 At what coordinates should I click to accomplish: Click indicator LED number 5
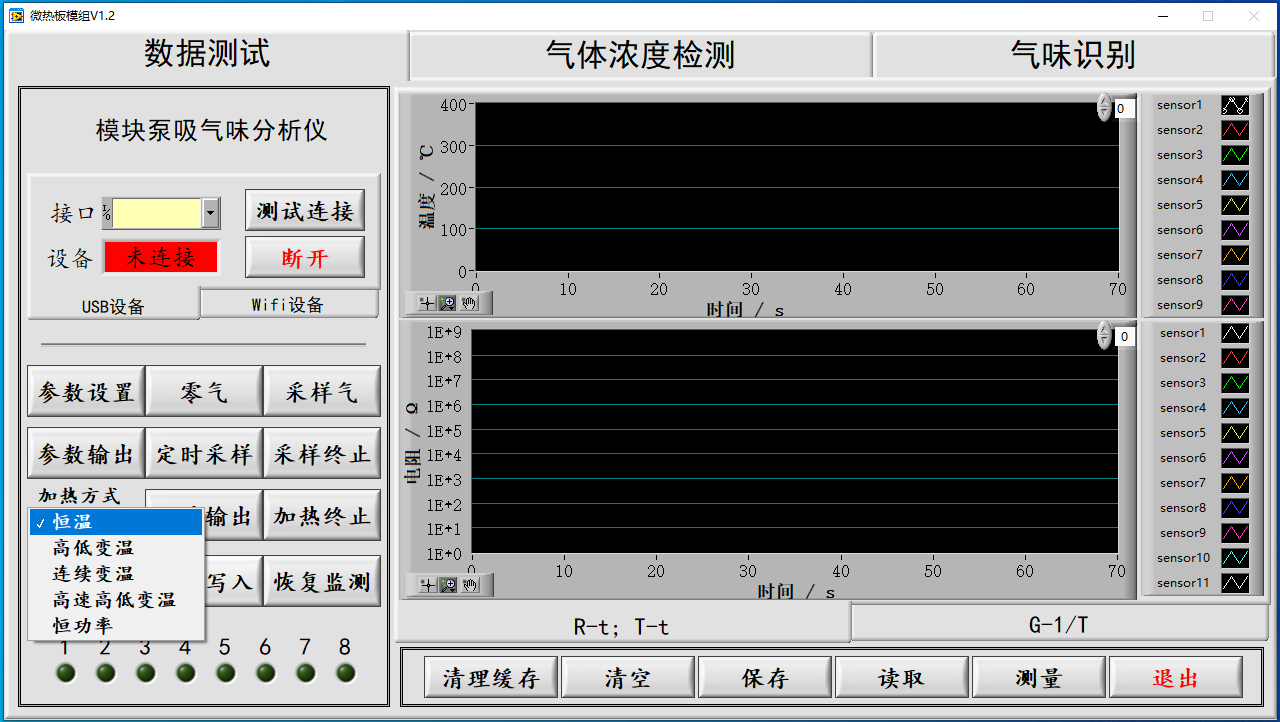pos(226,673)
